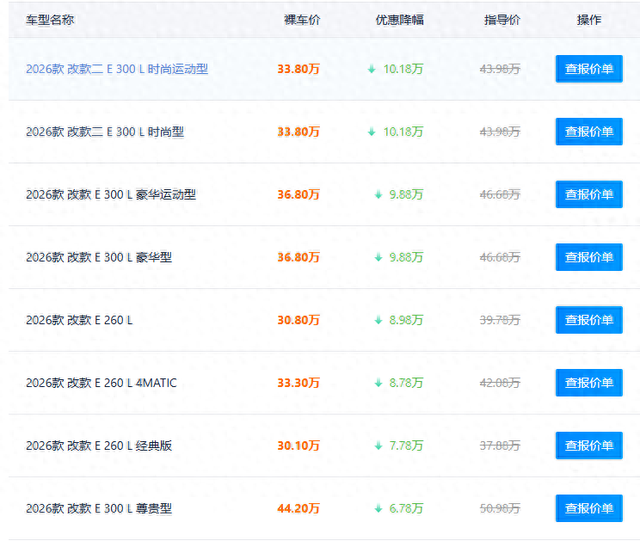Click the 优惠降幅 column header
The height and width of the screenshot is (547, 640).
coord(400,20)
